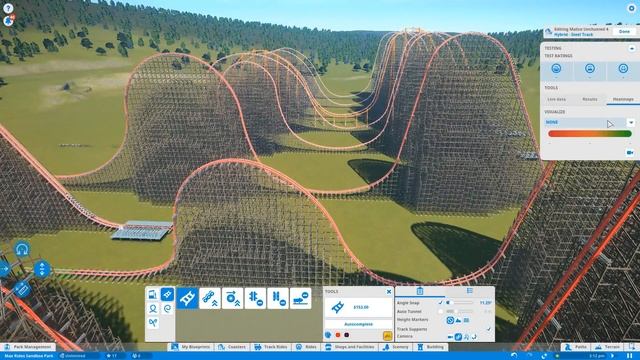Viewport: 640px width, 360px height.
Task: Open the settings gear in the top corner
Action: [631, 8]
